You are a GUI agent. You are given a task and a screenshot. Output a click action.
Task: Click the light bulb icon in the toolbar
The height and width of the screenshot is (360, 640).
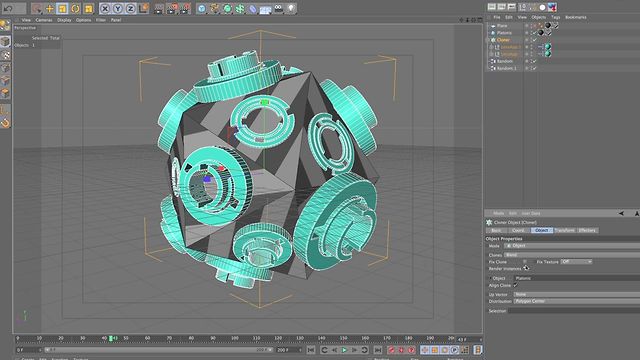click(x=290, y=9)
